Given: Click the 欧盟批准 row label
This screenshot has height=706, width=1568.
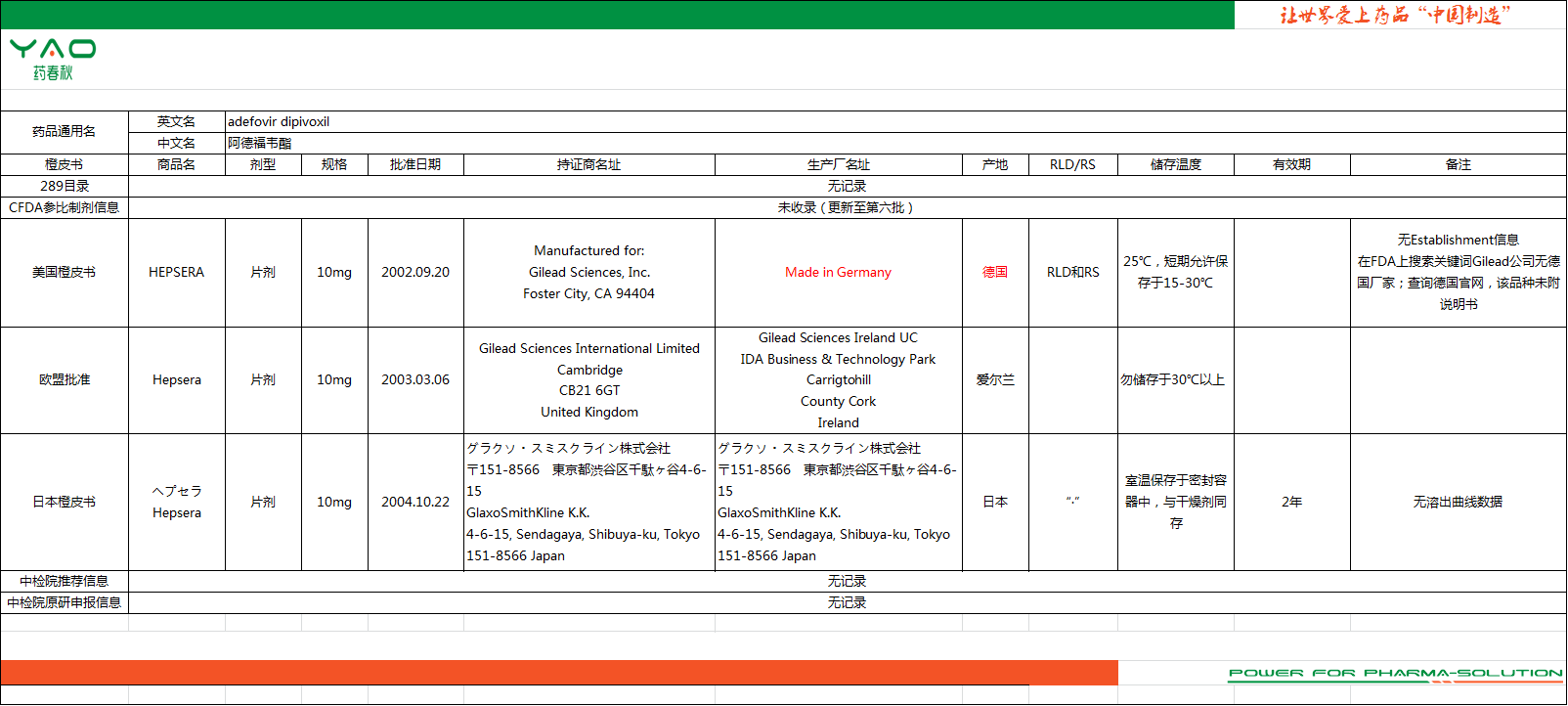Looking at the screenshot, I should pos(65,380).
